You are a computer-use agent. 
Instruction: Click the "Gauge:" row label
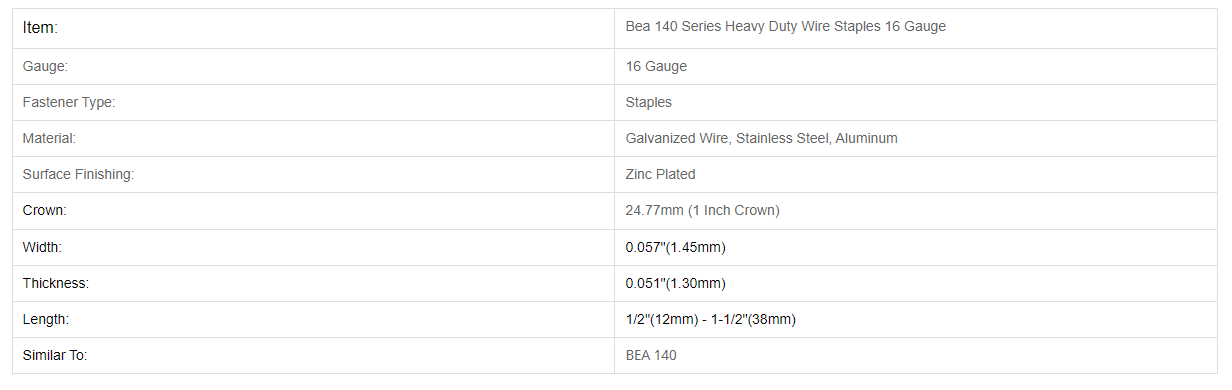(x=45, y=67)
